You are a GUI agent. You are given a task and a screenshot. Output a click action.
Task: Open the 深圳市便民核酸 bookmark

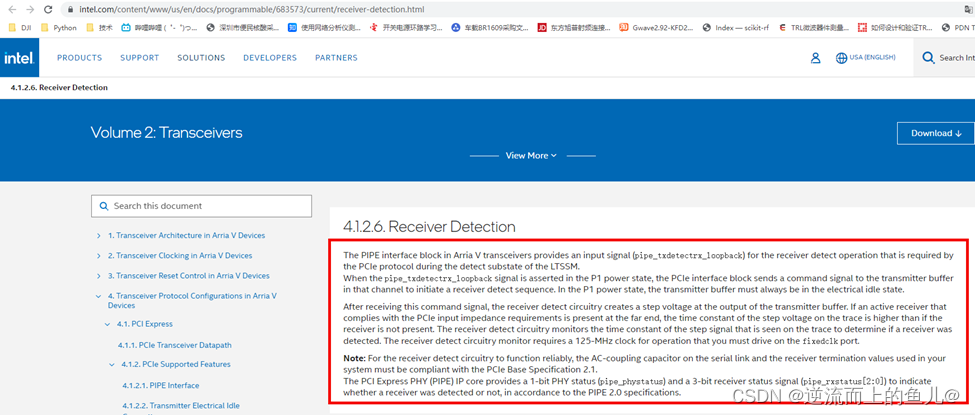pyautogui.click(x=243, y=27)
